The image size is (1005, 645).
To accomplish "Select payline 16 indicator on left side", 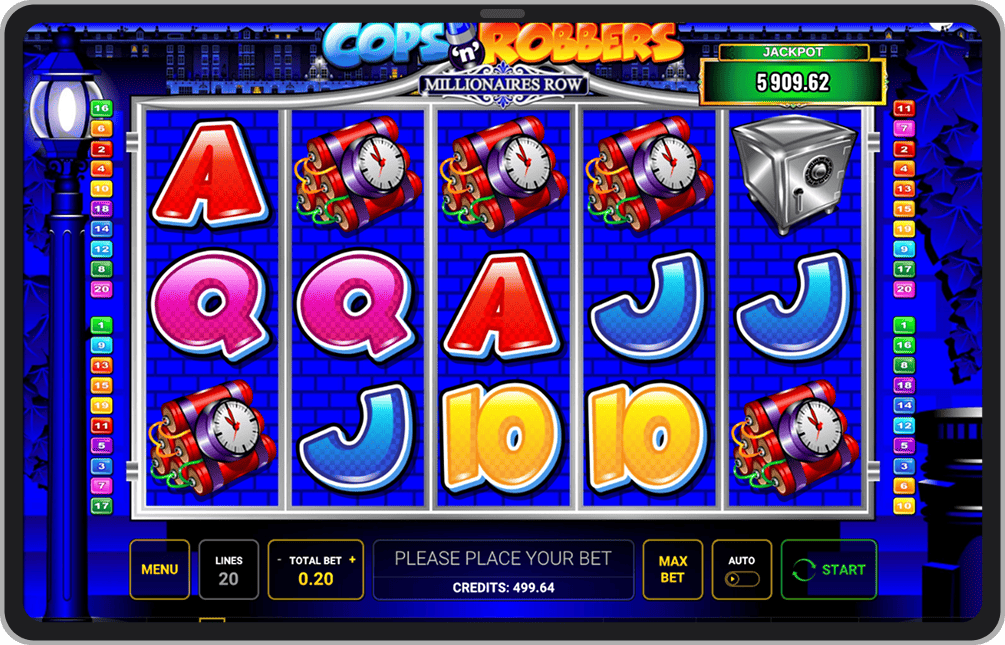I will (101, 108).
